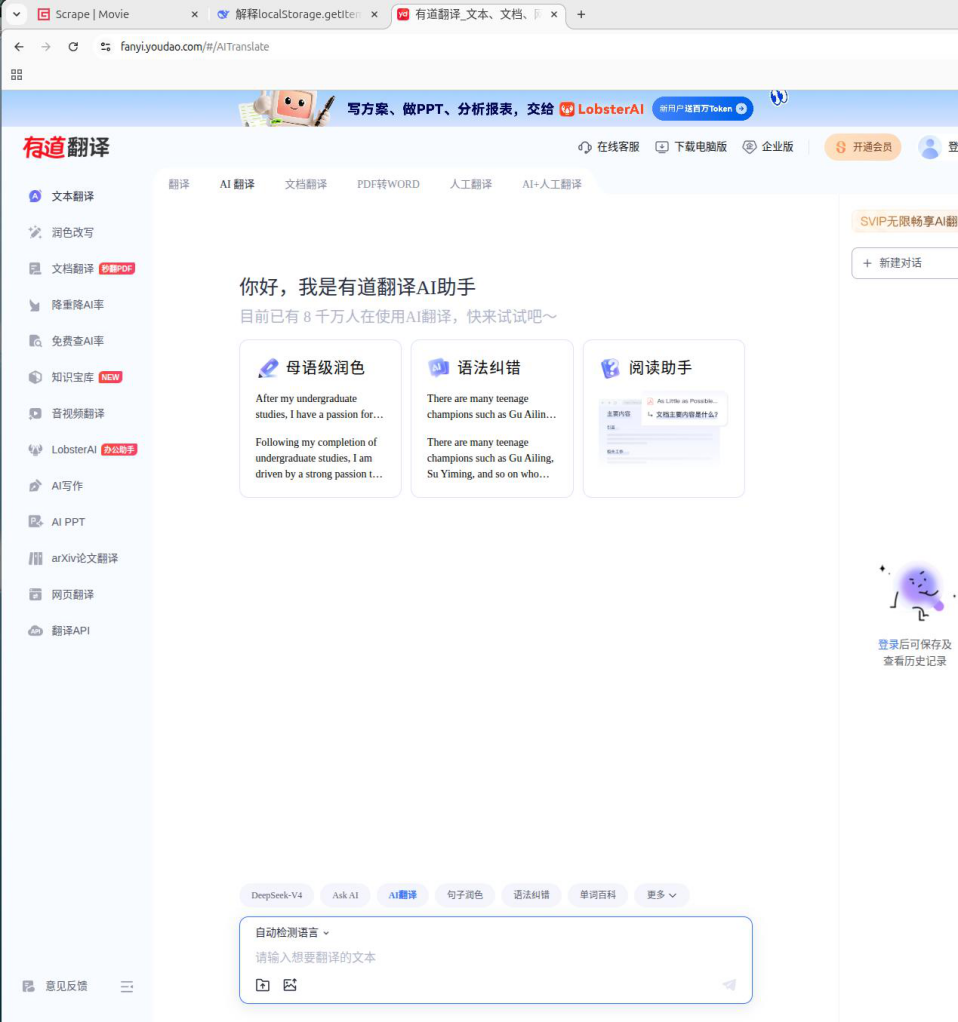This screenshot has width=958, height=1022.
Task: Open 文本翻译 in the sidebar
Action: click(62, 196)
